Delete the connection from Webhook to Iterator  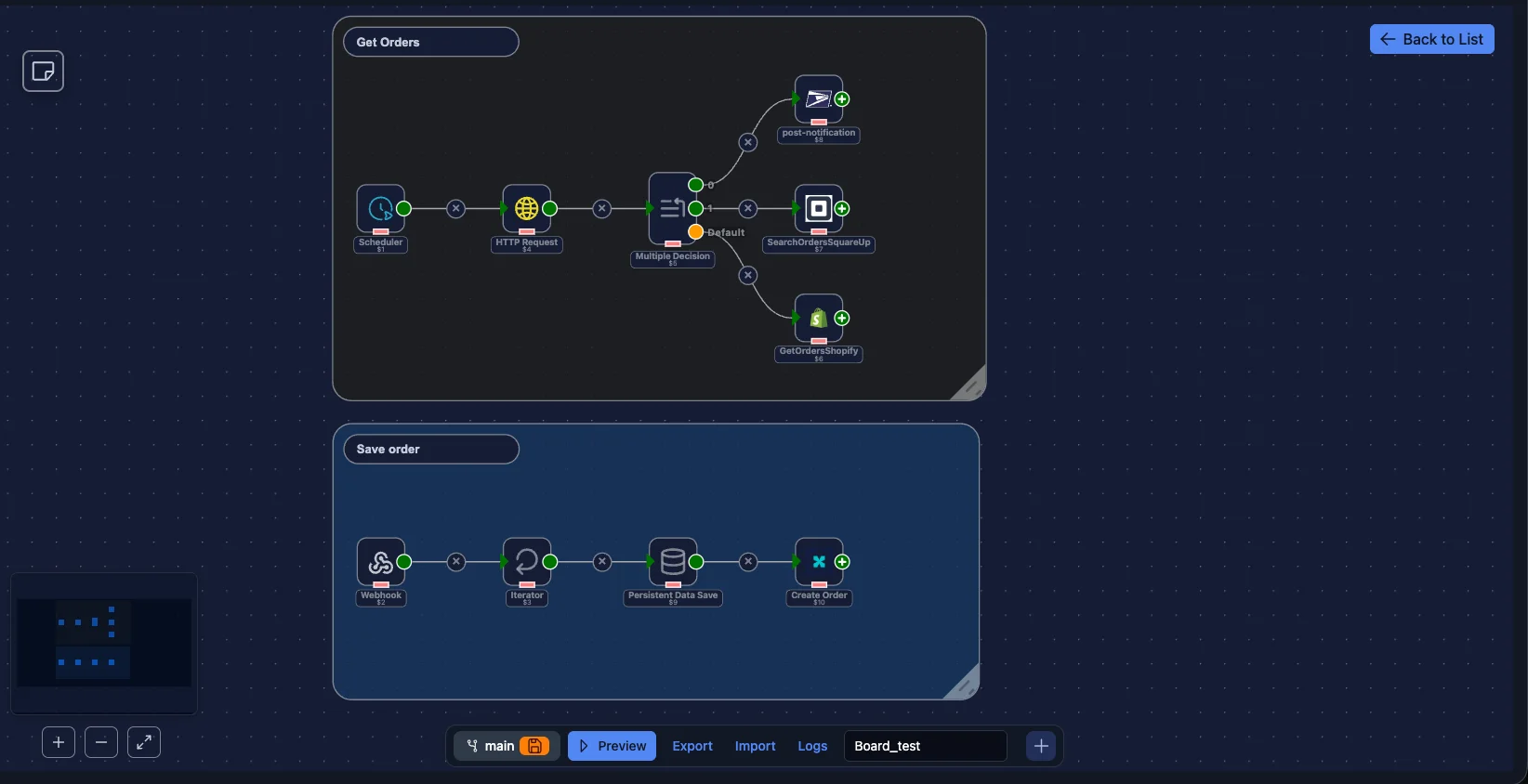455,561
